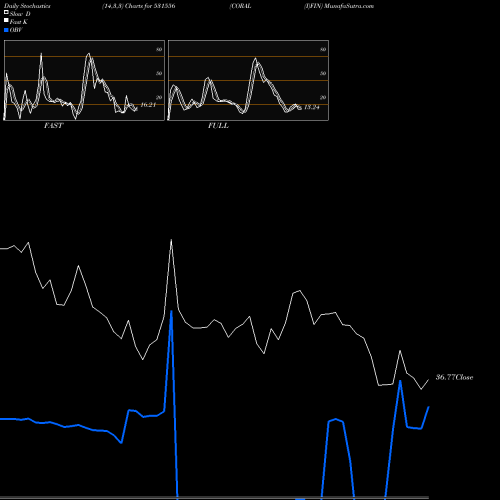The width and height of the screenshot is (500, 500).
Task: Click the 80 level label on FULL chart
Action: [x=323, y=49]
